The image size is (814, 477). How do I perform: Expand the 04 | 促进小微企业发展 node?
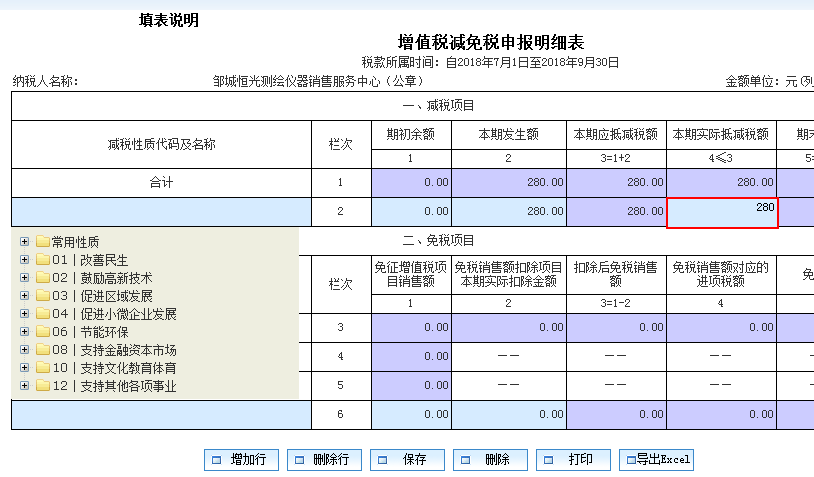point(24,314)
